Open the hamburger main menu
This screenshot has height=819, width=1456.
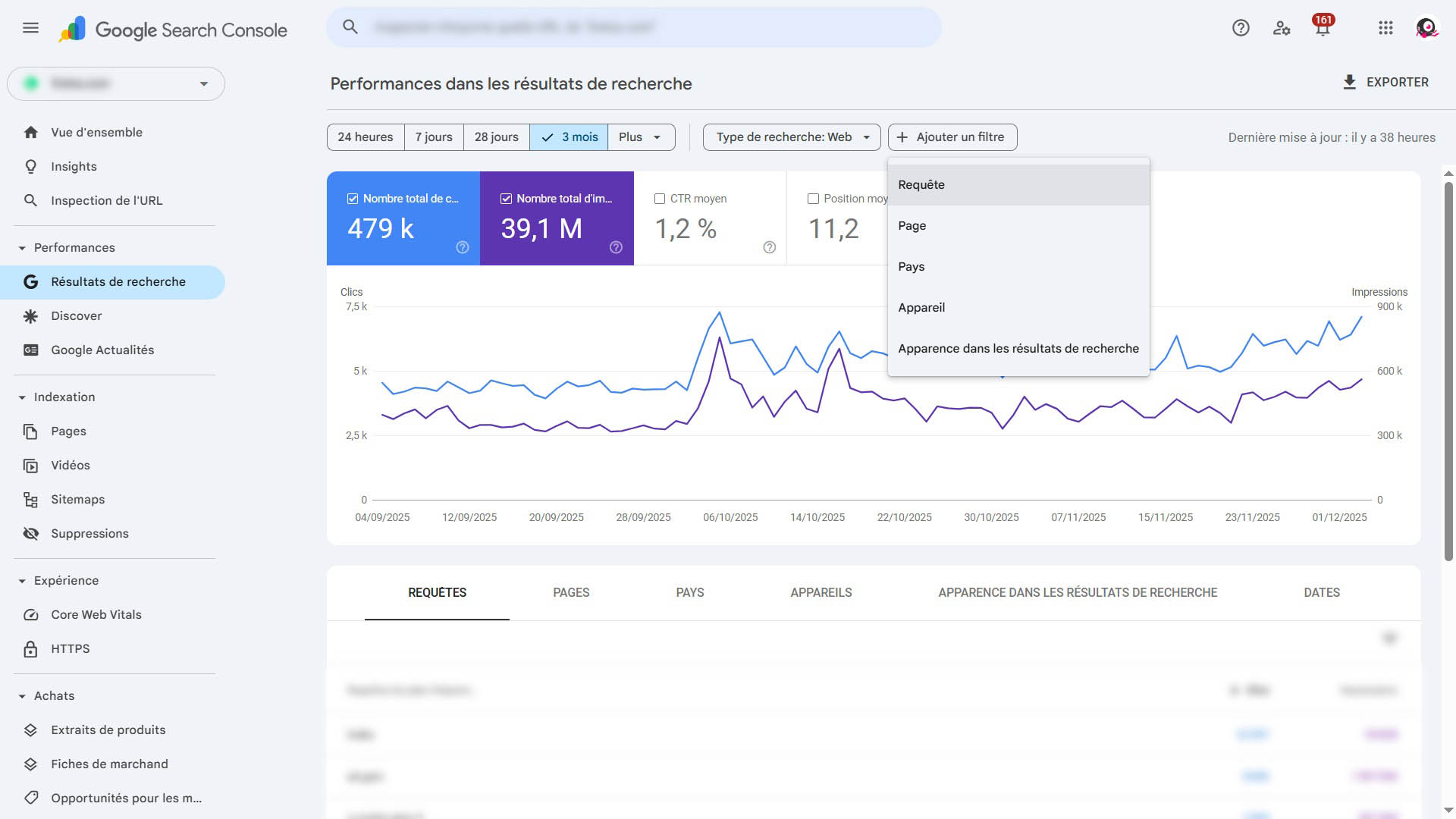30,28
